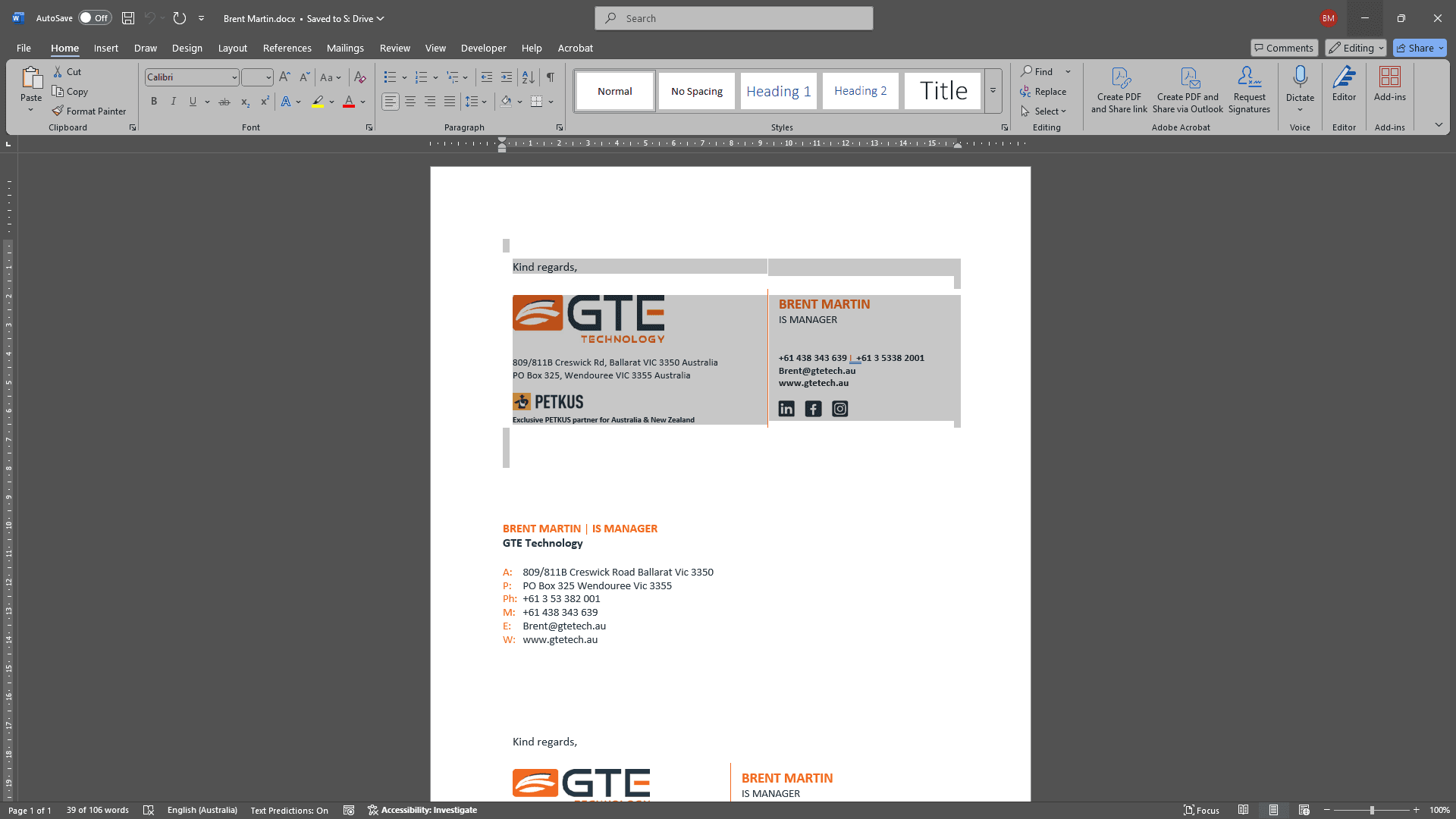Click the Undo arrow icon

[150, 18]
